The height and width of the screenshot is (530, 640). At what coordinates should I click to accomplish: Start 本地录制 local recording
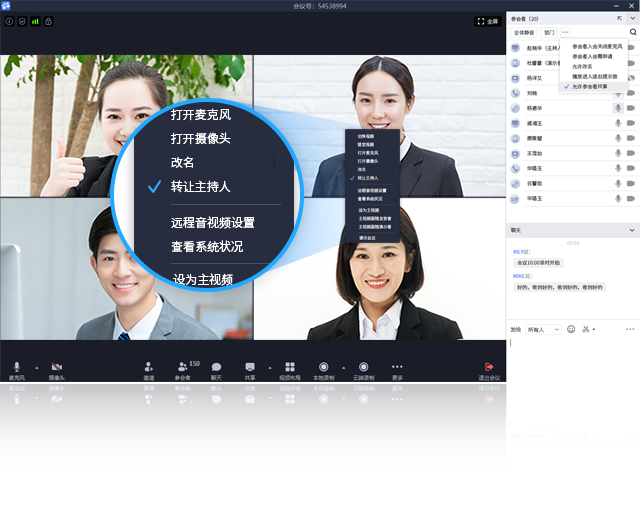(x=323, y=370)
